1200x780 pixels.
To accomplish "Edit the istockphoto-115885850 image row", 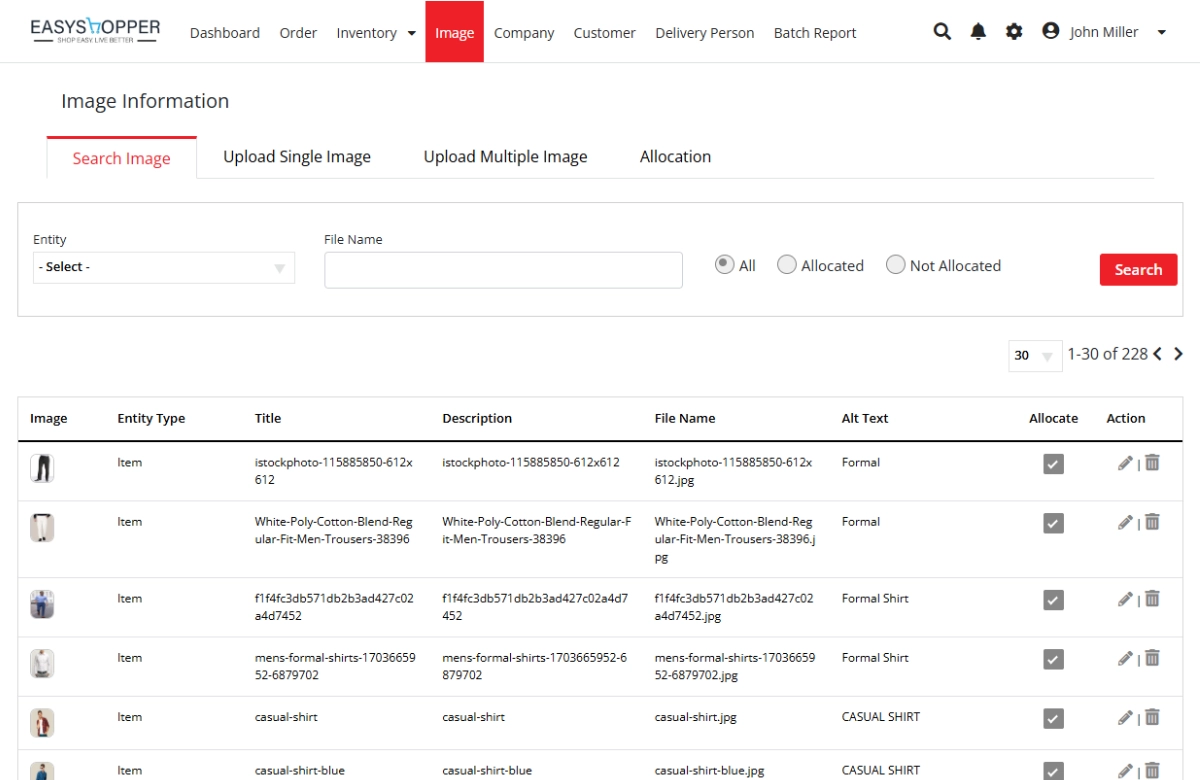I will pyautogui.click(x=1125, y=463).
